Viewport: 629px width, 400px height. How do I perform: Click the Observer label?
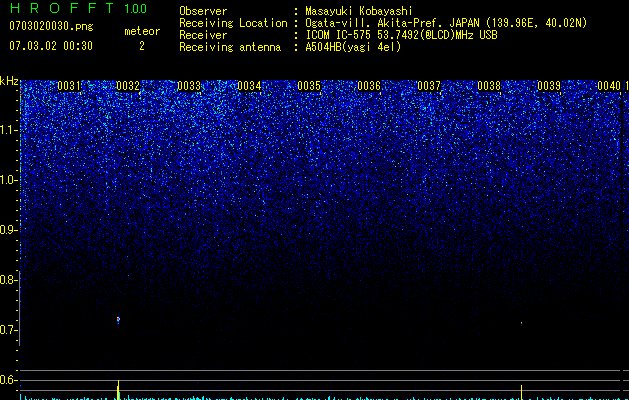pos(203,11)
